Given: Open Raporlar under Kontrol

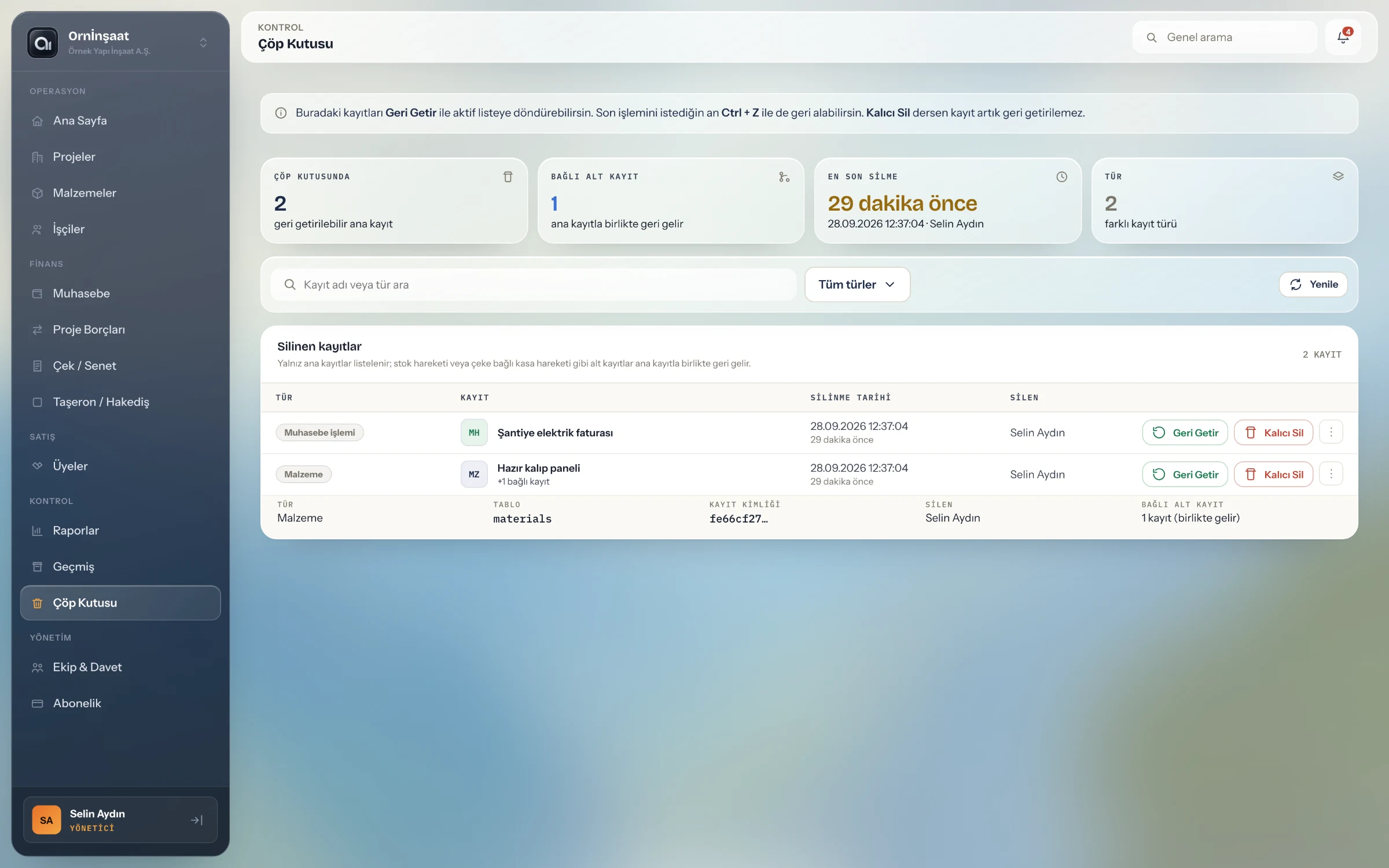Looking at the screenshot, I should coord(120,531).
